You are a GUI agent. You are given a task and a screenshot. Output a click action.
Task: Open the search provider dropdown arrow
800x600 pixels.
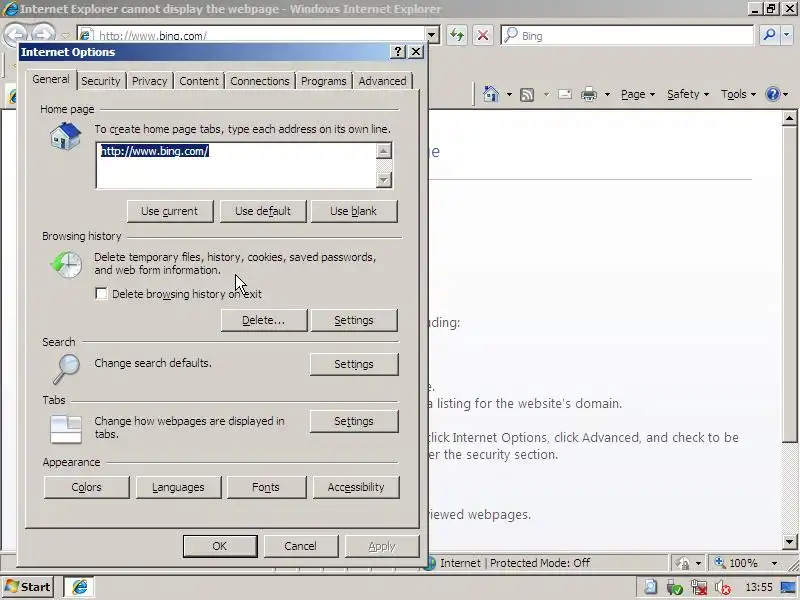click(x=786, y=35)
